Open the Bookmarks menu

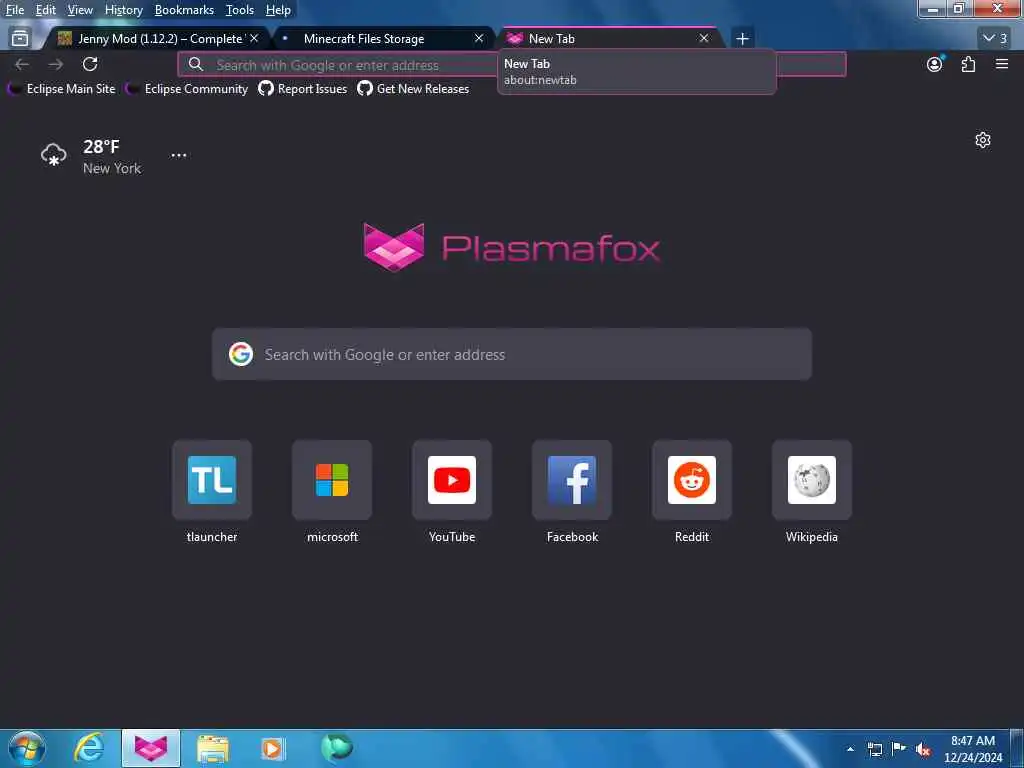coord(184,10)
